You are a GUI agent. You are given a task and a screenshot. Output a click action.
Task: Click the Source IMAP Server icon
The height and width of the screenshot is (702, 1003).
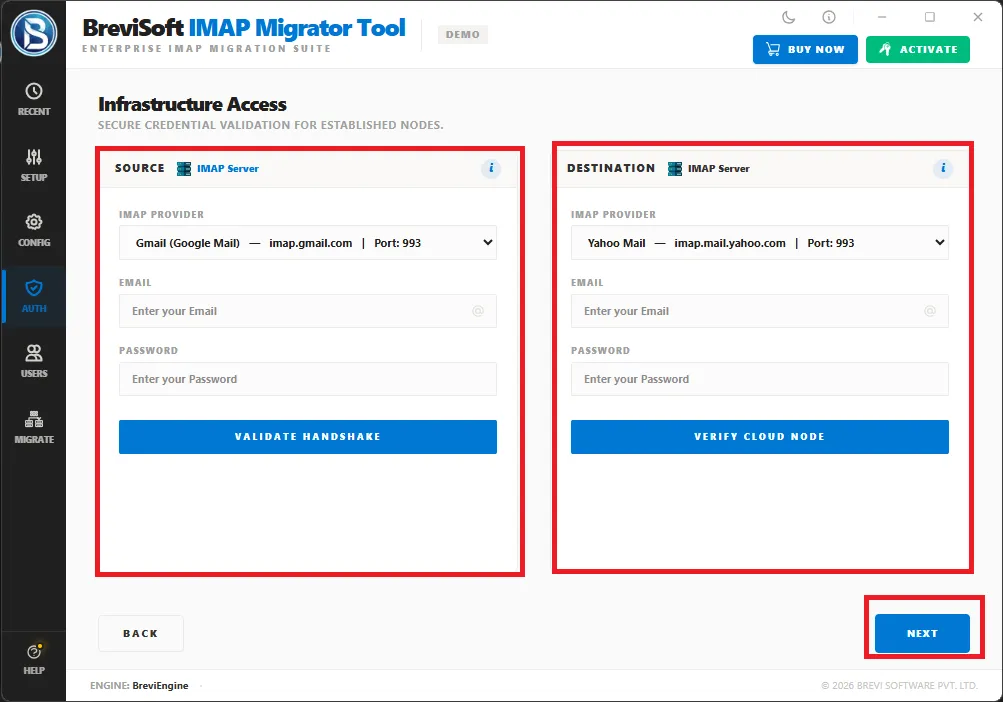pos(184,169)
